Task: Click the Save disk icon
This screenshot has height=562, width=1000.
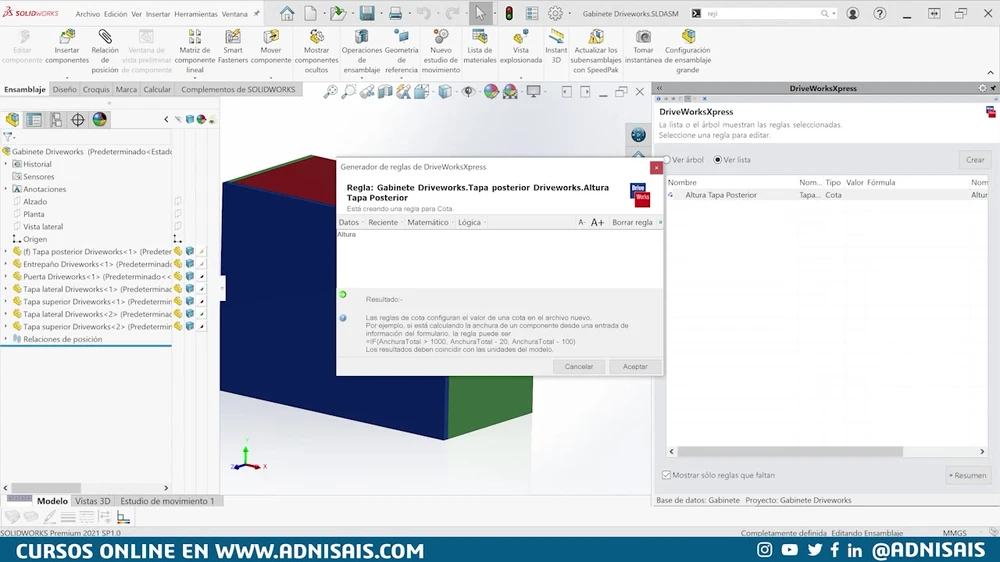Action: (x=367, y=13)
